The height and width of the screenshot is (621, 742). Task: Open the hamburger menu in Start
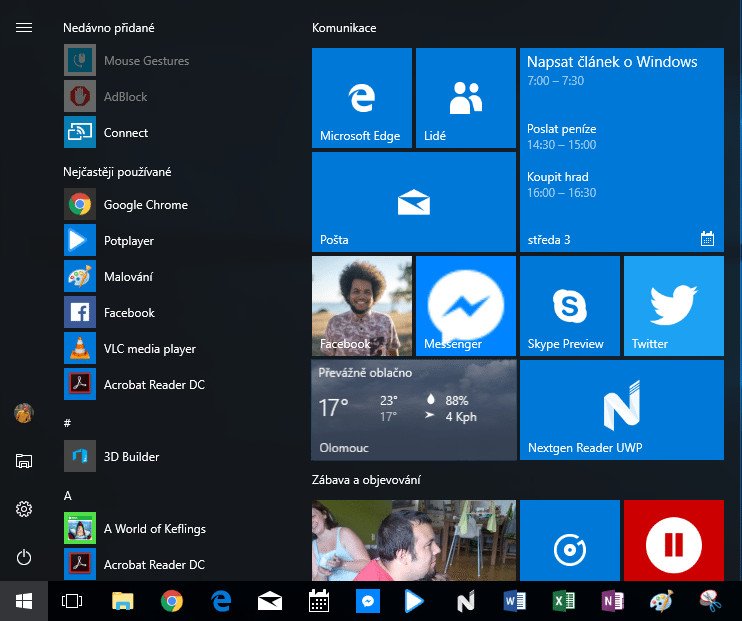point(24,27)
